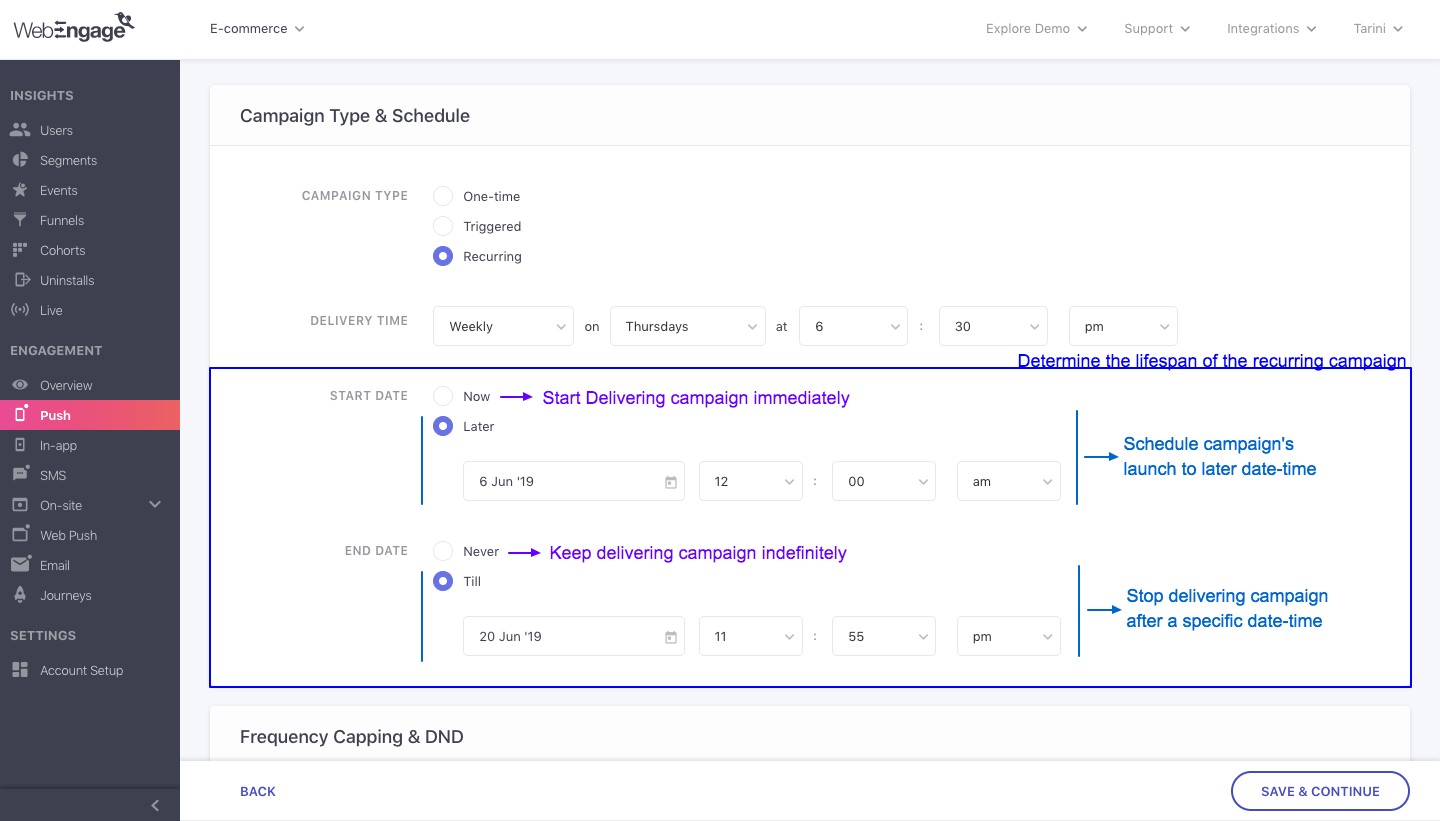Click the WebEngage logo

click(74, 27)
